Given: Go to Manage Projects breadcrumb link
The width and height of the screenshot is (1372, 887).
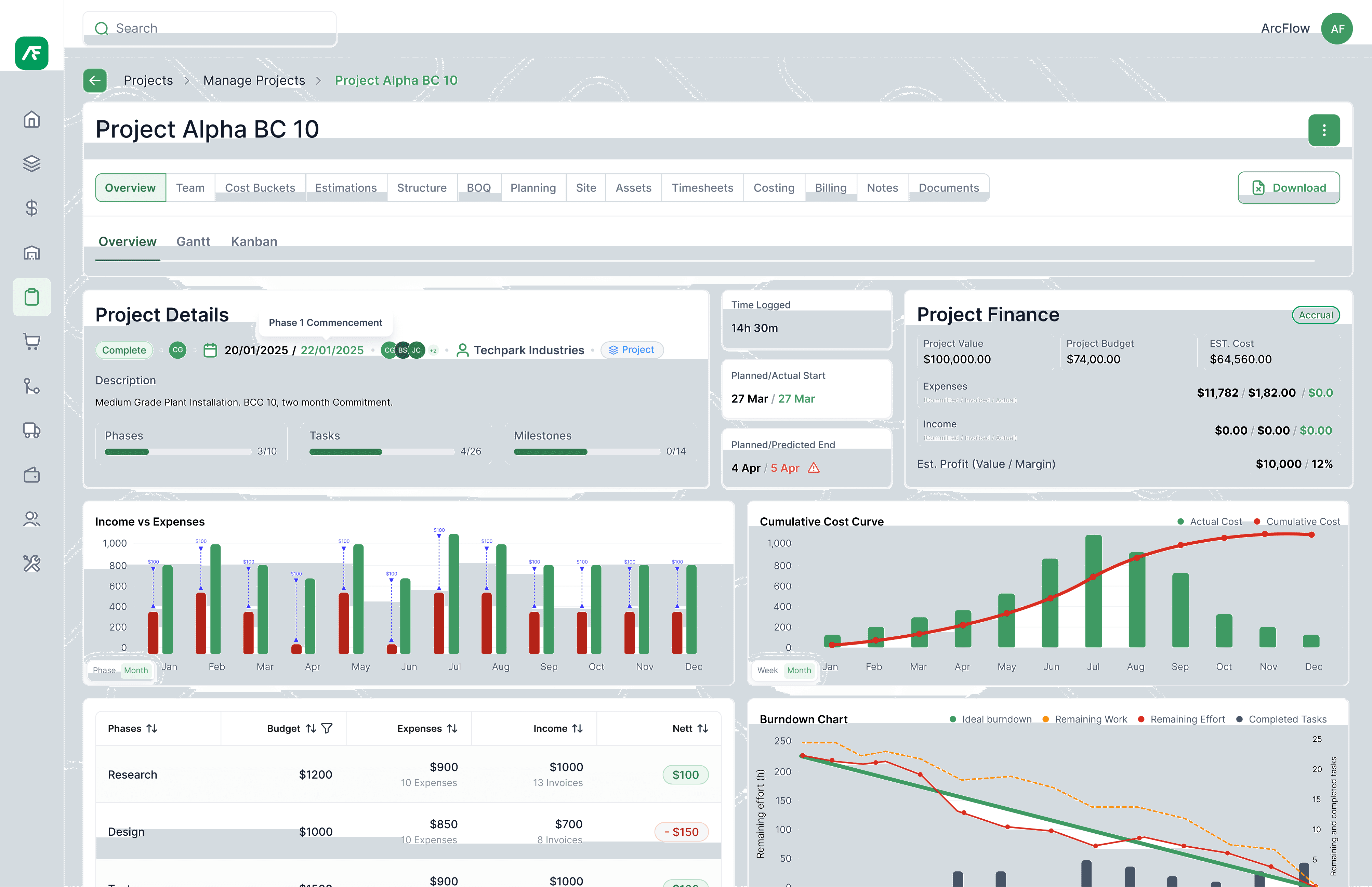Looking at the screenshot, I should 254,81.
